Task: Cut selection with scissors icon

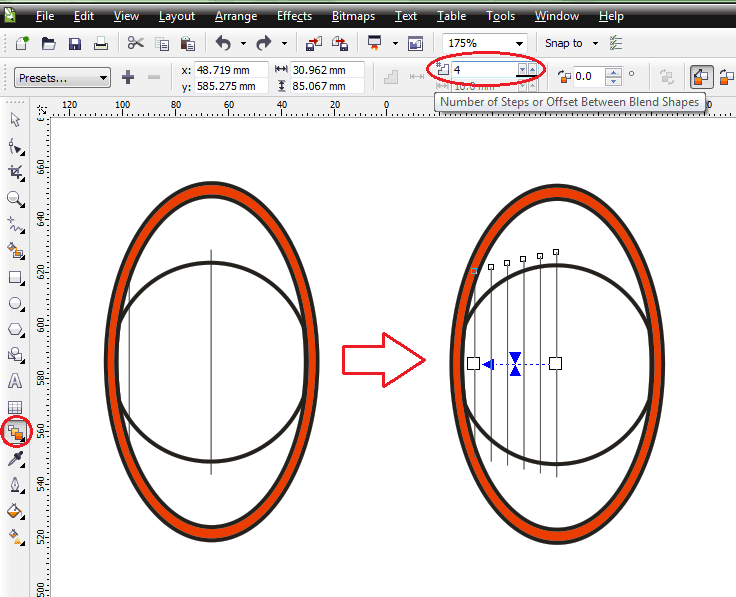Action: tap(136, 43)
